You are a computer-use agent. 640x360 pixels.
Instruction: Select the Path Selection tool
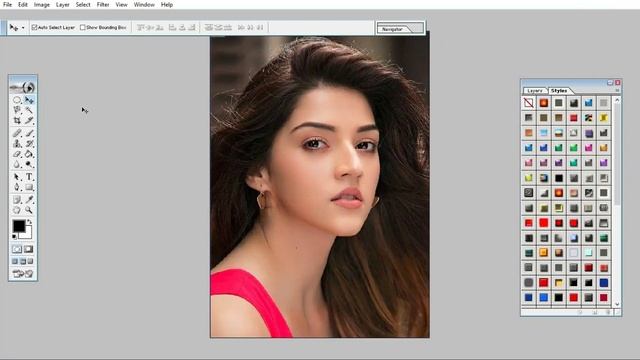tap(17, 177)
